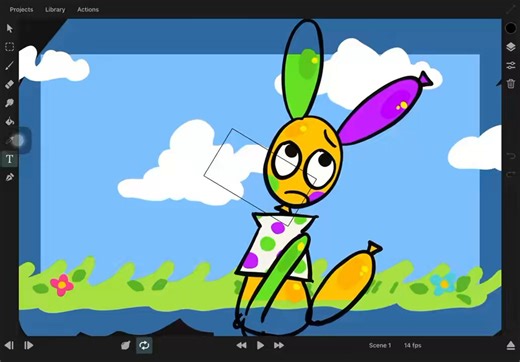Step to the next frame

pyautogui.click(x=29, y=345)
